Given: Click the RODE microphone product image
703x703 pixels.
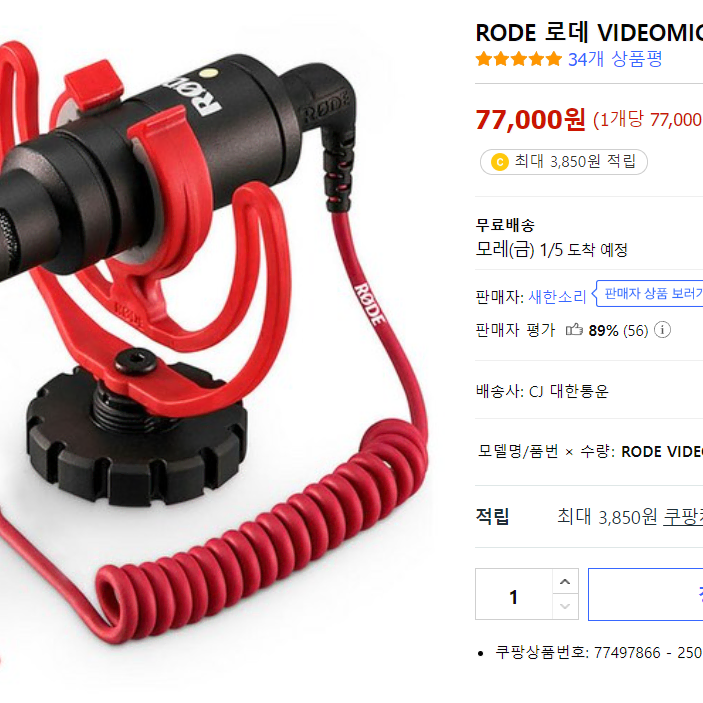Looking at the screenshot, I should [214, 341].
